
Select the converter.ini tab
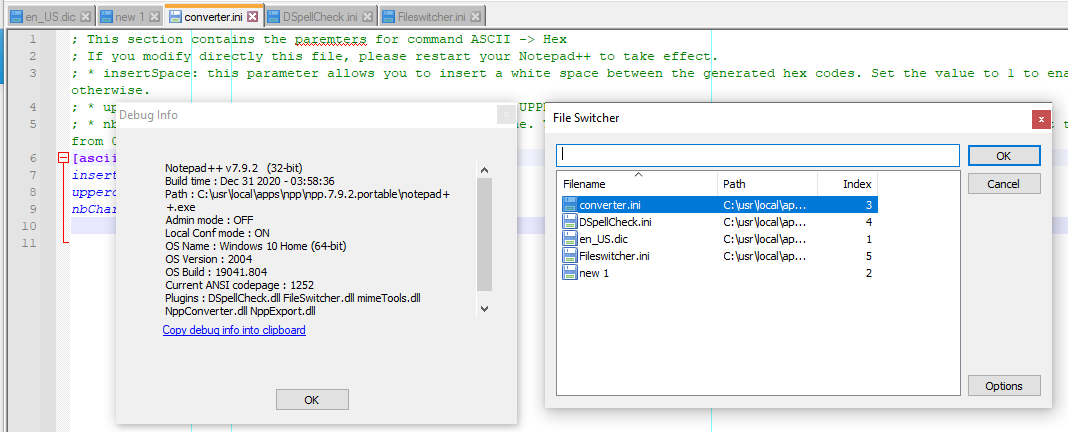click(x=213, y=15)
